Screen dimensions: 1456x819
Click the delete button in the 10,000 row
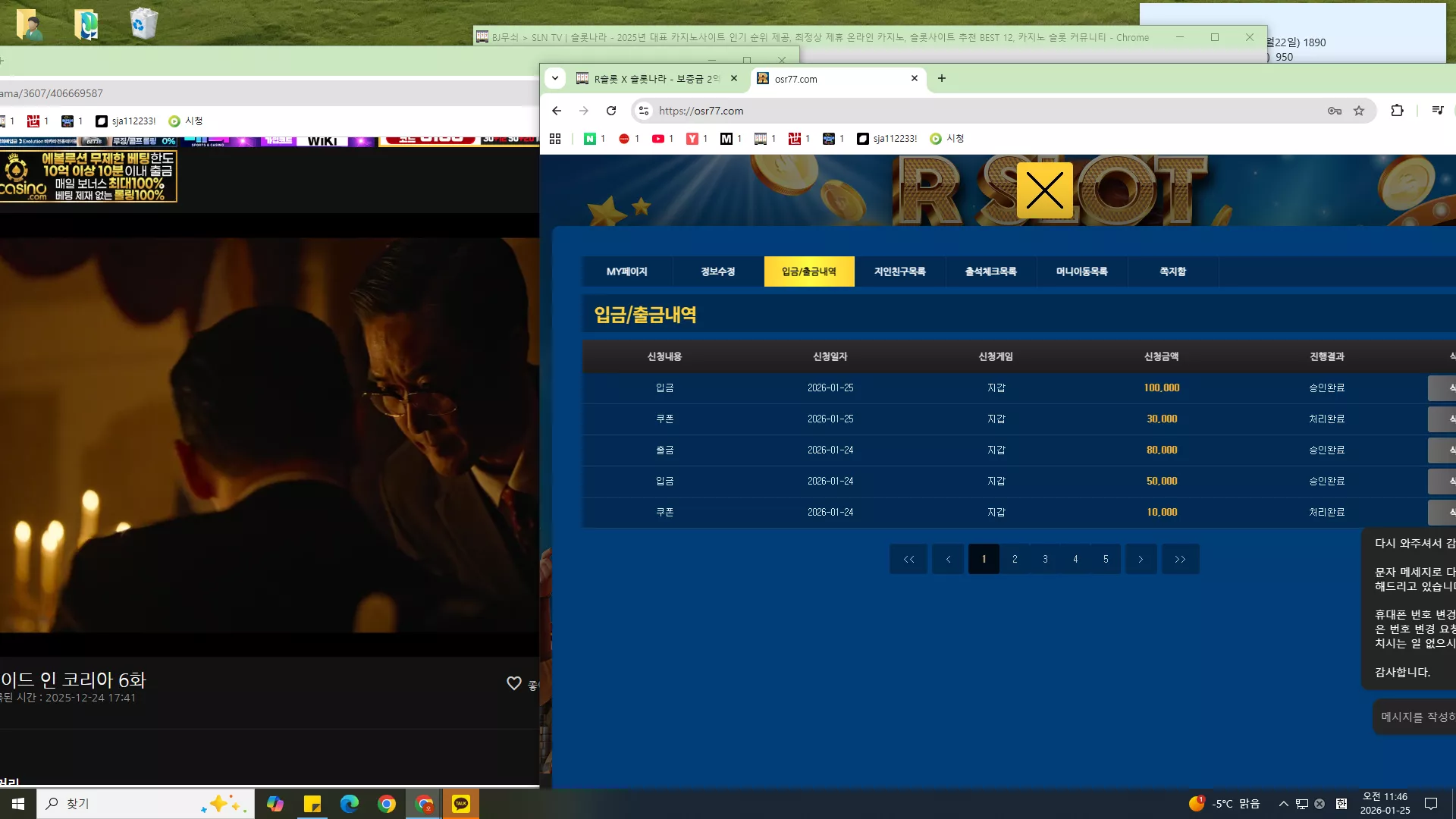pos(1442,512)
